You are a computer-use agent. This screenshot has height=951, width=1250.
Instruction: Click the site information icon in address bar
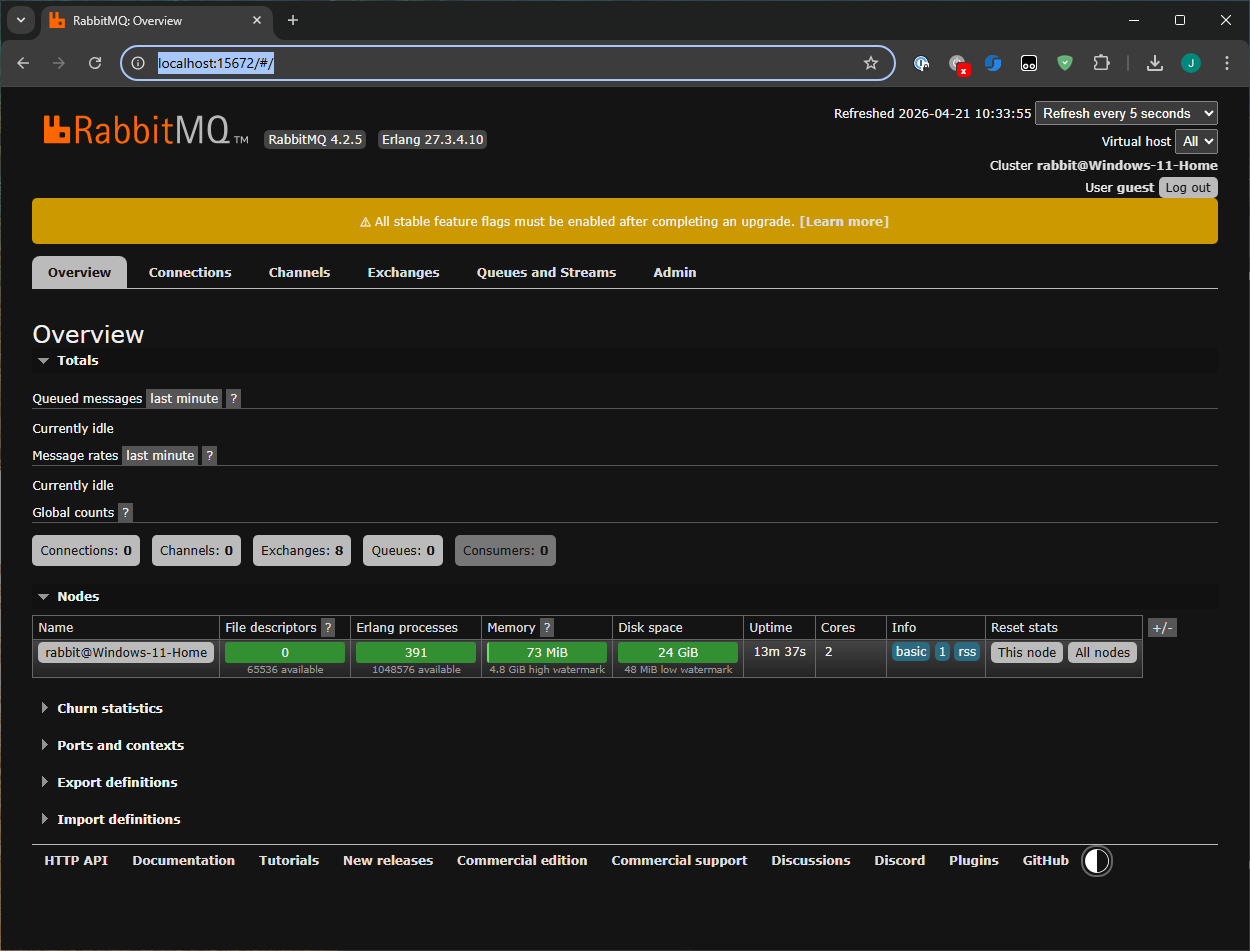click(x=139, y=63)
